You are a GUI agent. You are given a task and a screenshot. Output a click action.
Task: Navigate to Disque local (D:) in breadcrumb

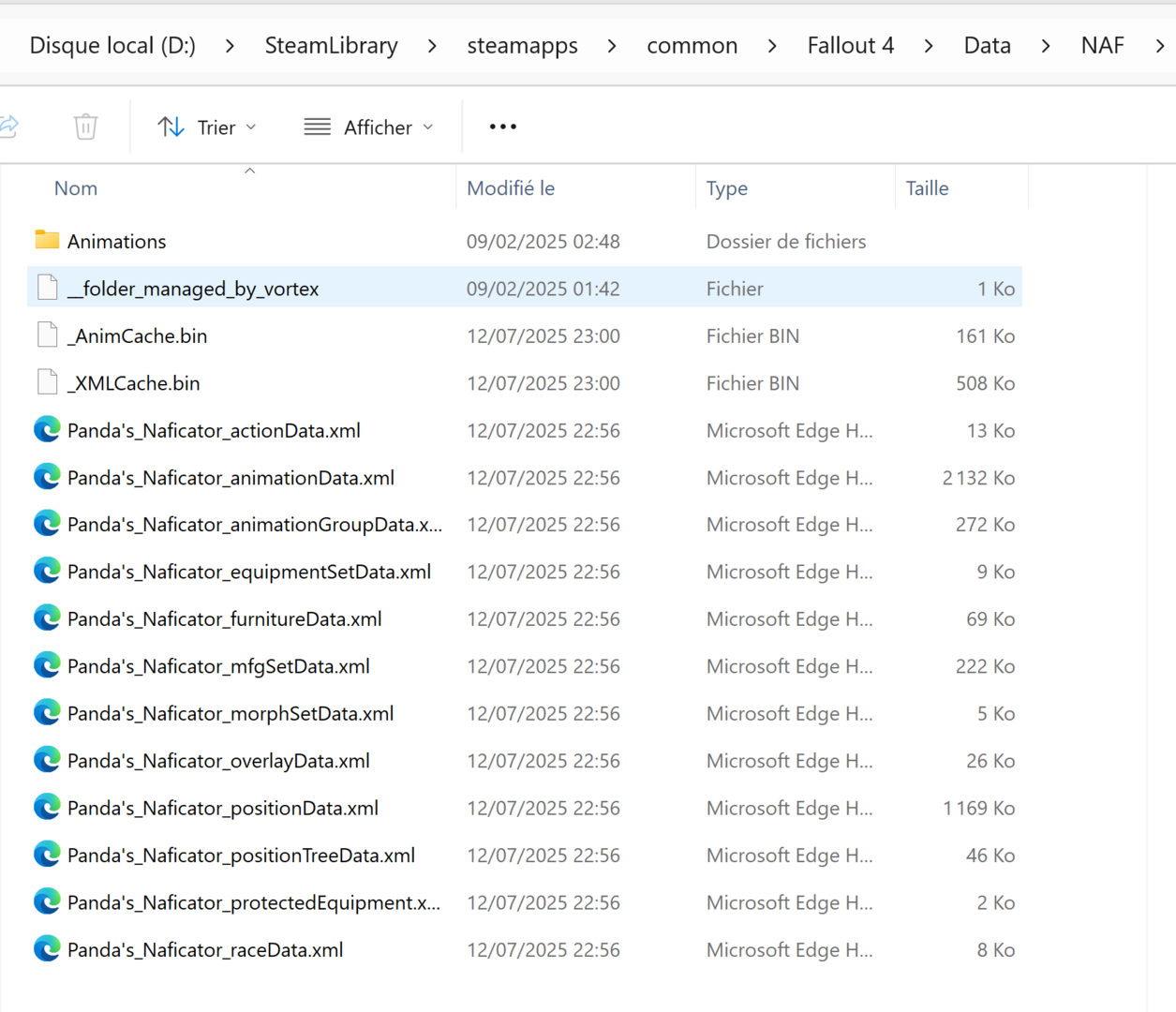pos(112,45)
